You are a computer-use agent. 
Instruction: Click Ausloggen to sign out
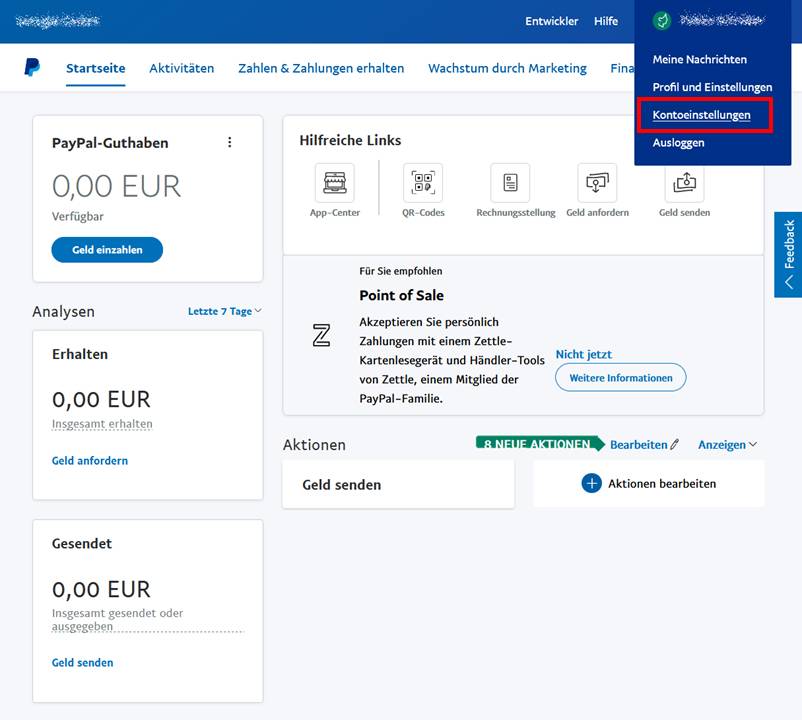(x=678, y=143)
